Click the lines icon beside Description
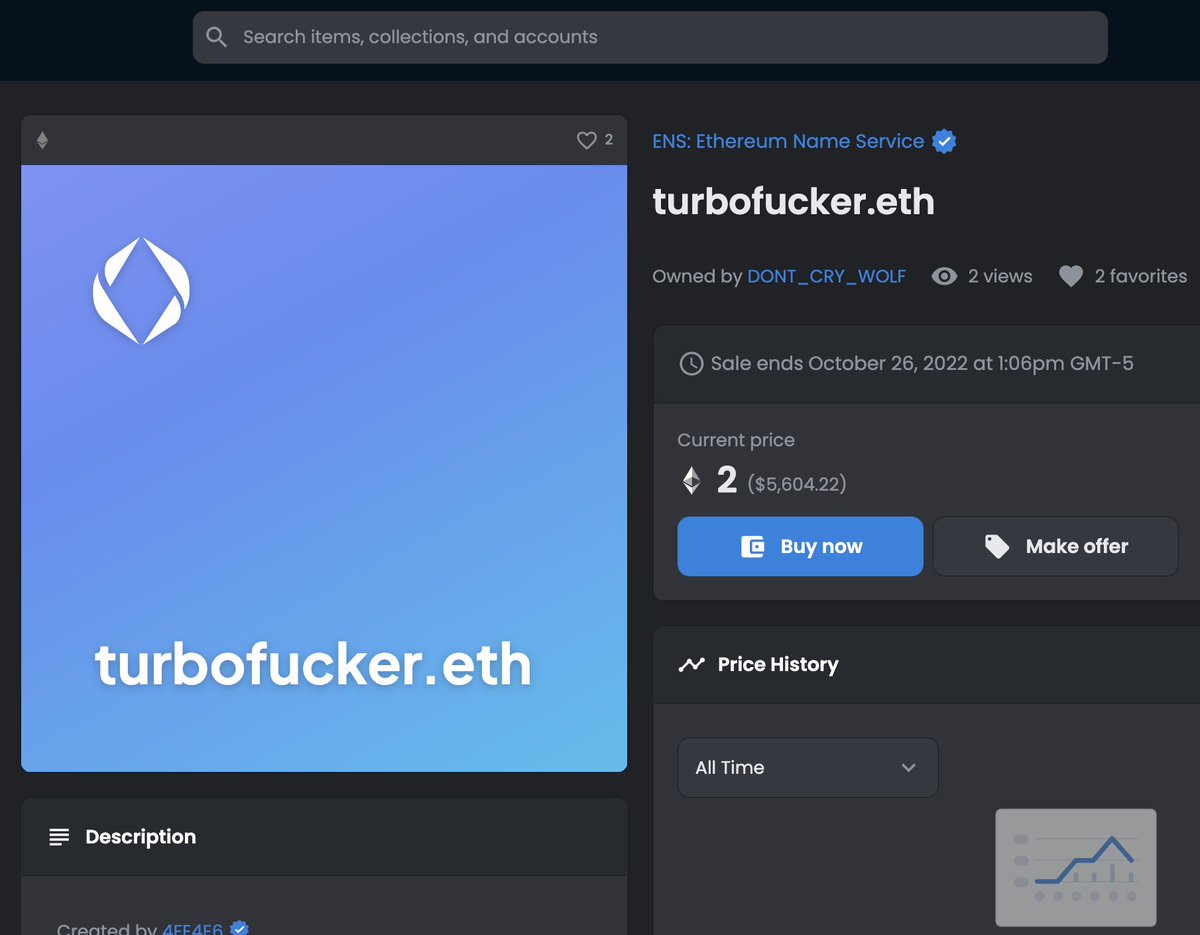Screen dimensions: 1200x935 (x=59, y=837)
